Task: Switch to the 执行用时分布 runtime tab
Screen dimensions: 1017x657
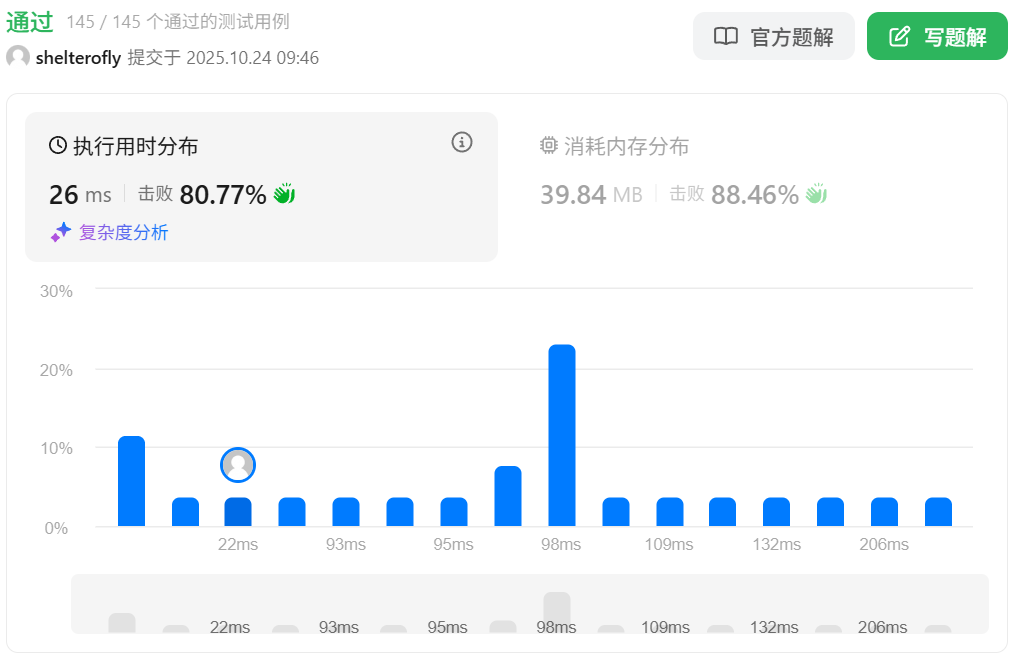Action: 135,147
